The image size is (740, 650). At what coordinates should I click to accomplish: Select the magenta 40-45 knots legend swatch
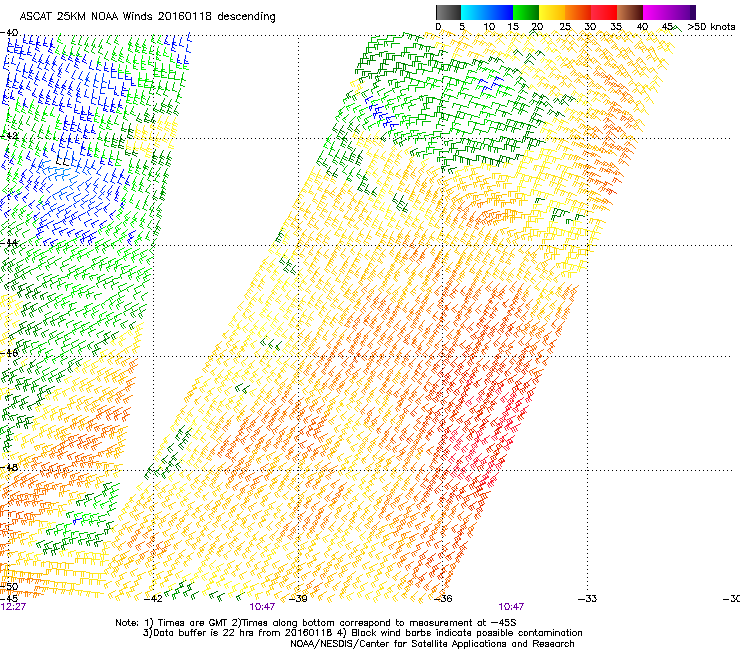656,12
